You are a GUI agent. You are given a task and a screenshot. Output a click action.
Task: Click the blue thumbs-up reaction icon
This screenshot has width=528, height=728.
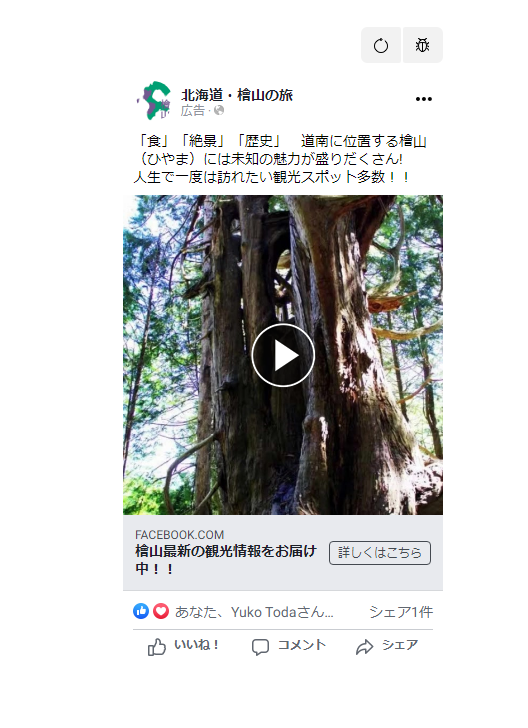pos(141,611)
